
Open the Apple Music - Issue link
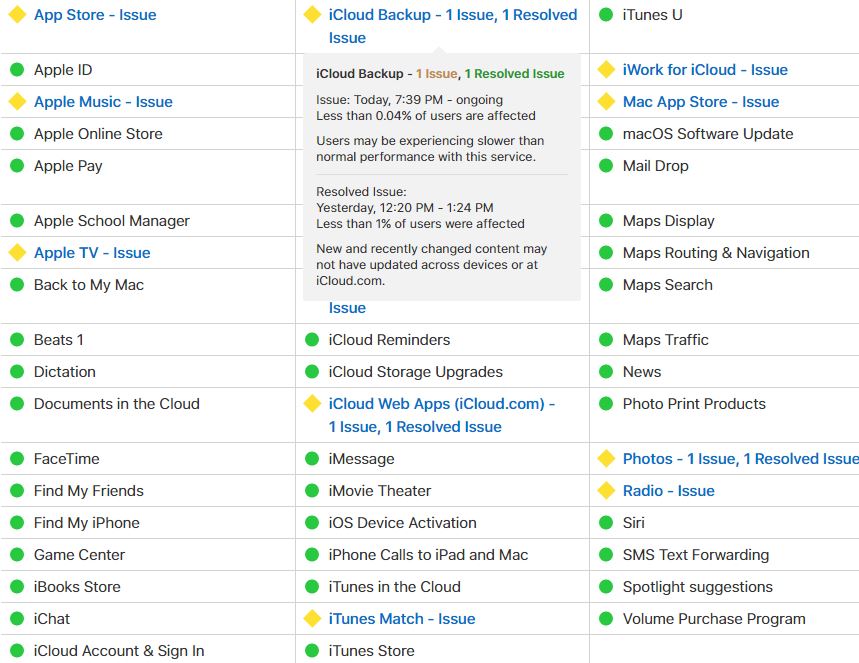103,102
